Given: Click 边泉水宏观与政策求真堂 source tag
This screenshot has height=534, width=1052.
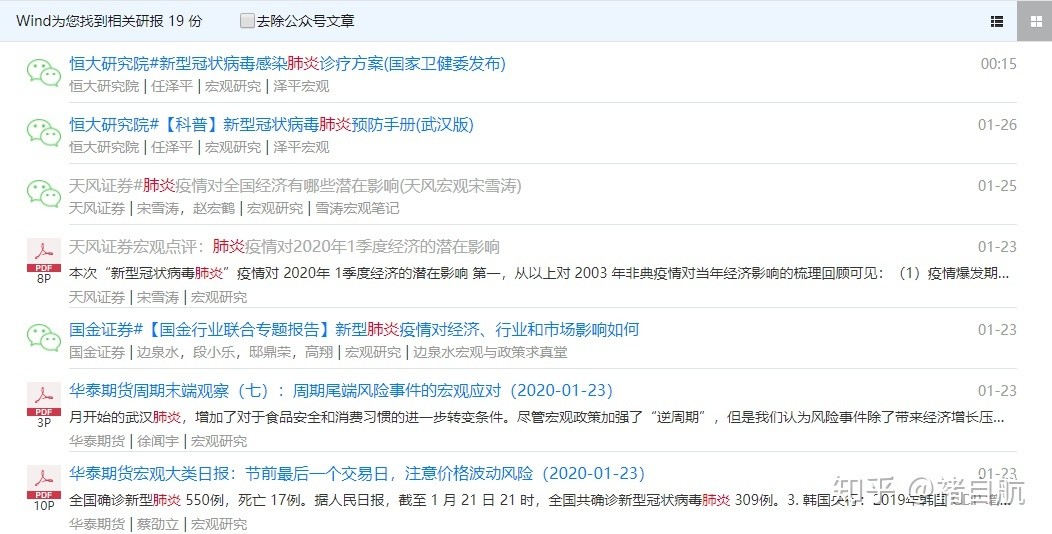Looking at the screenshot, I should (490, 352).
